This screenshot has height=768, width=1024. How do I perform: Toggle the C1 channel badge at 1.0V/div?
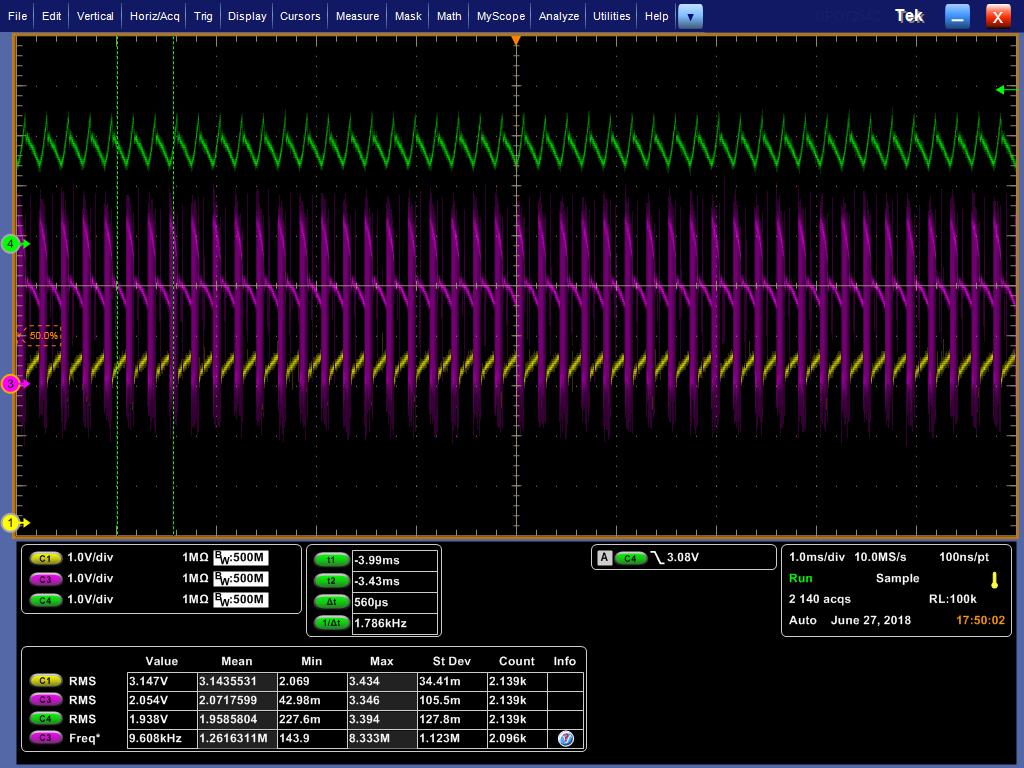pyautogui.click(x=45, y=558)
